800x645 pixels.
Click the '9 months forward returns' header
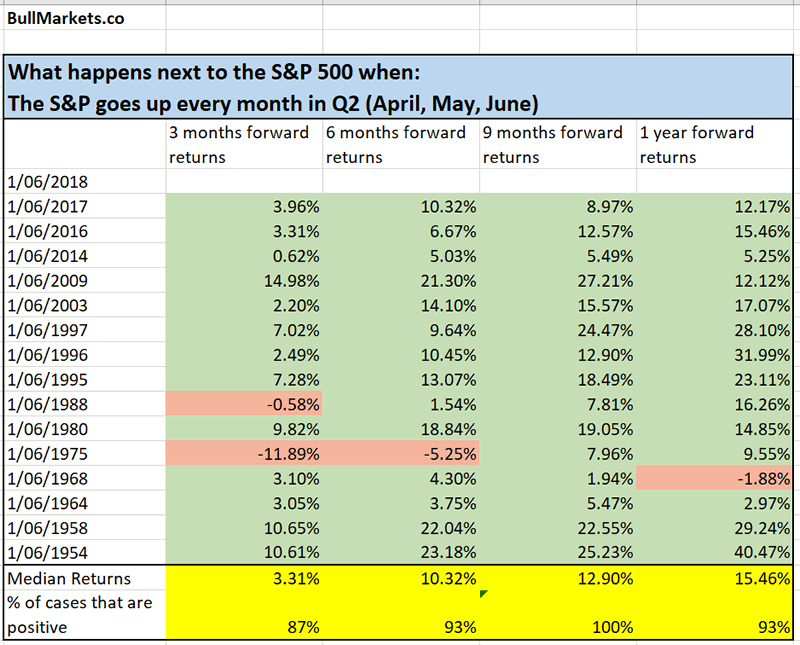point(554,144)
